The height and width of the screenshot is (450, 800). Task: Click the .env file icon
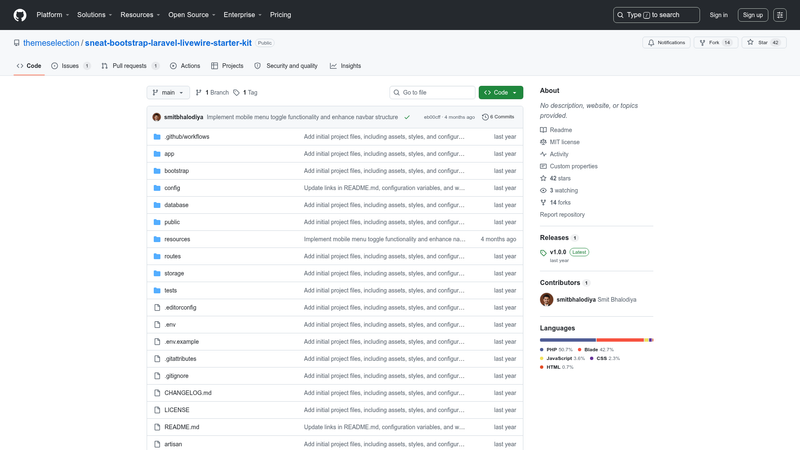click(x=157, y=324)
